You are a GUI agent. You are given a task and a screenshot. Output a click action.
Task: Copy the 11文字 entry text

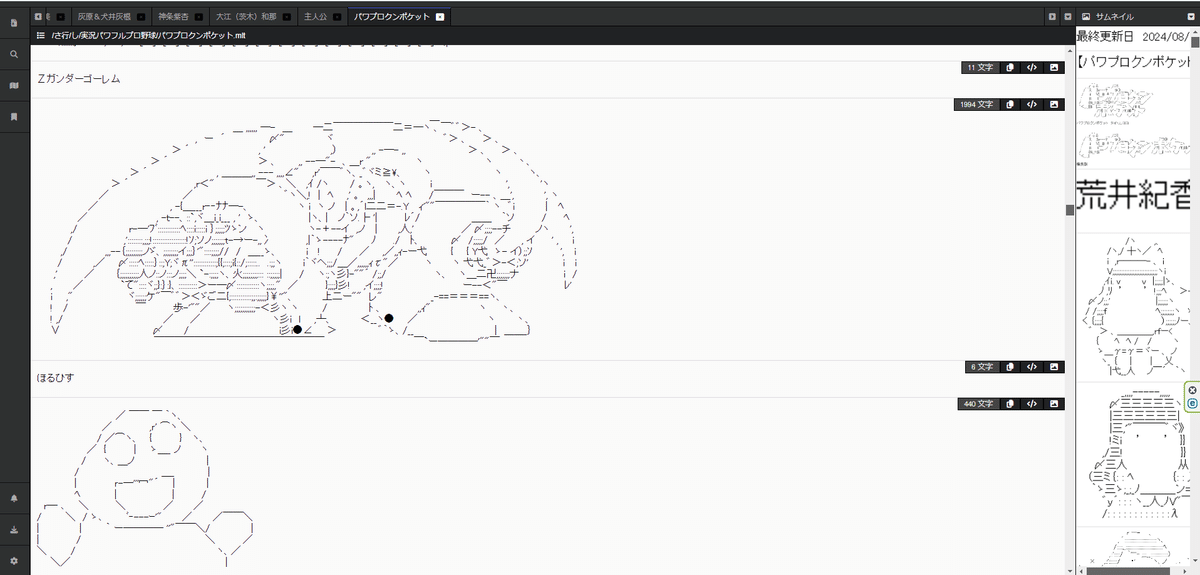pyautogui.click(x=1010, y=67)
